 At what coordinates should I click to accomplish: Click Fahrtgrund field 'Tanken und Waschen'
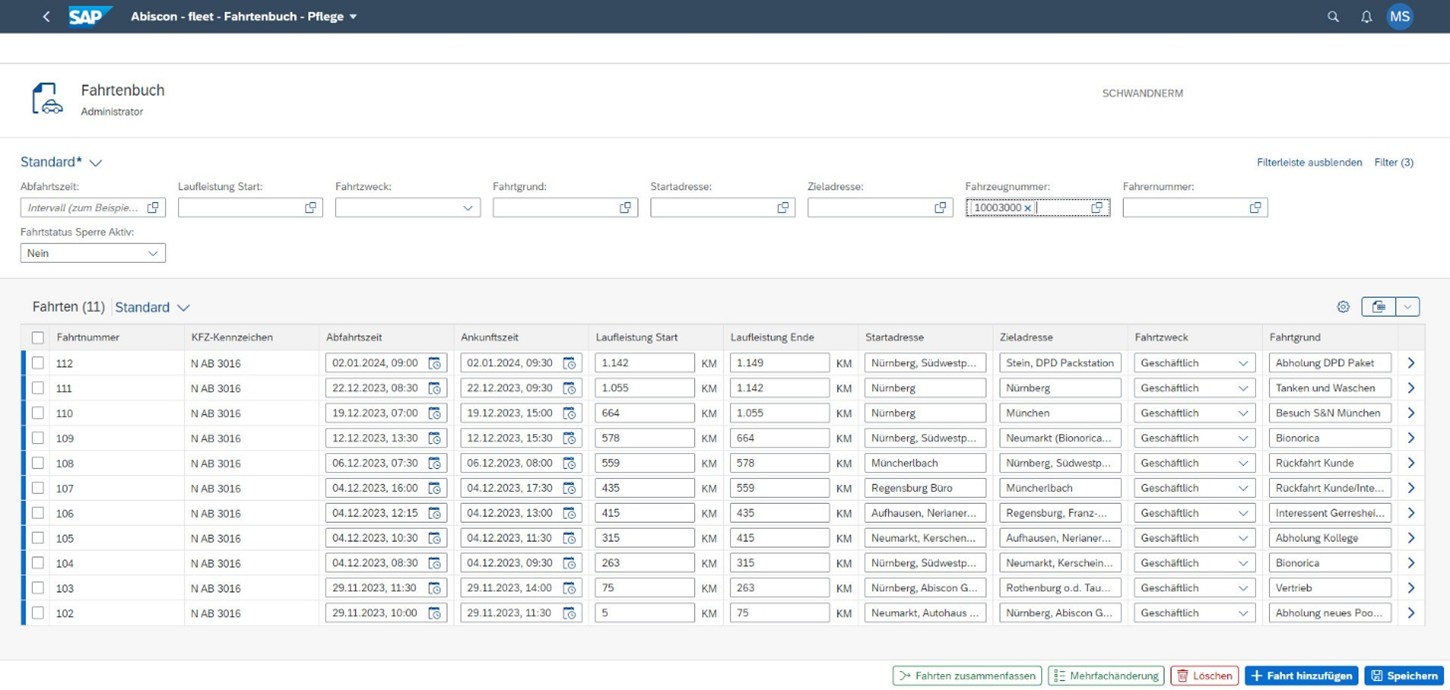[1330, 388]
